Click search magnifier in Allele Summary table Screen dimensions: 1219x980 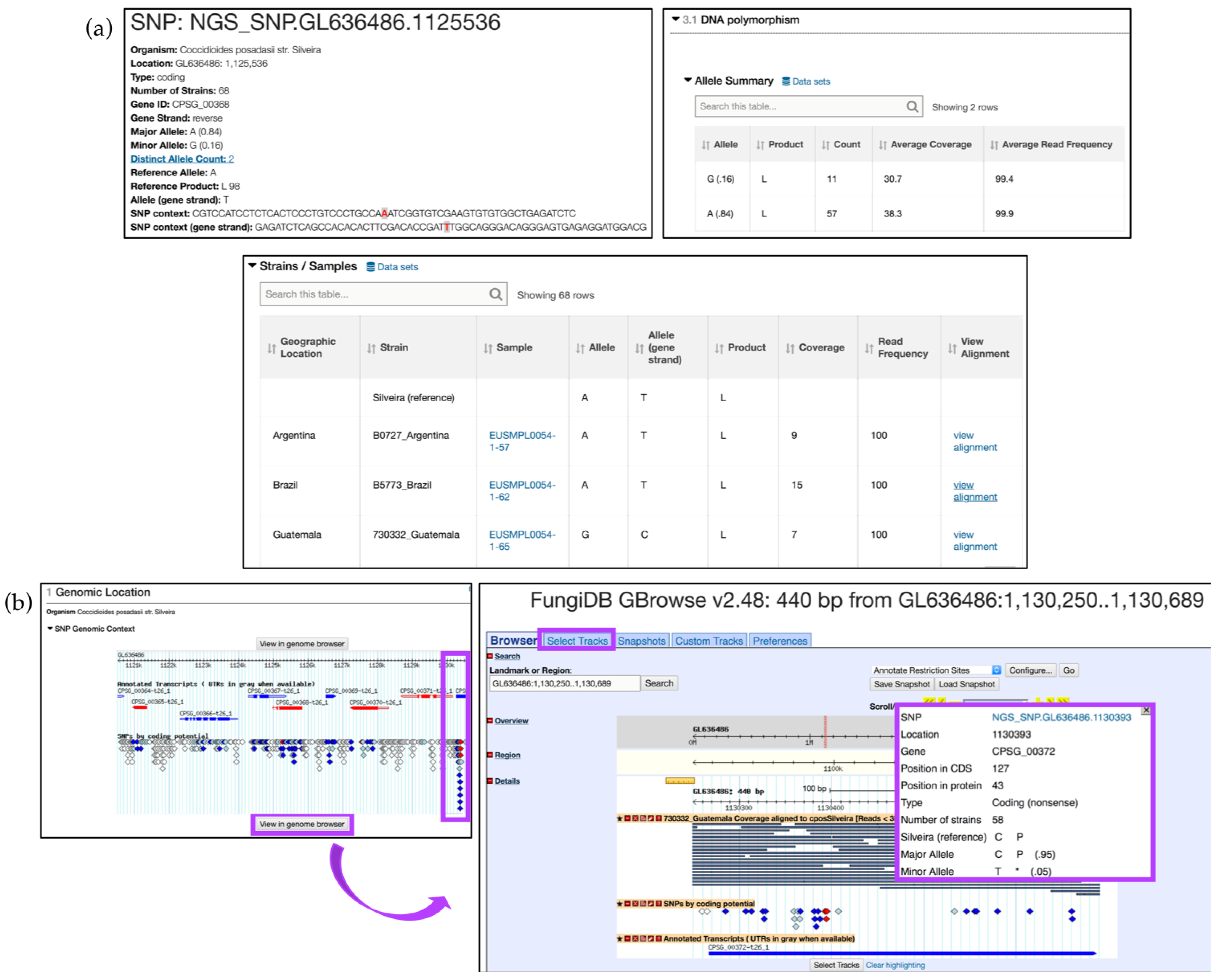pos(912,107)
